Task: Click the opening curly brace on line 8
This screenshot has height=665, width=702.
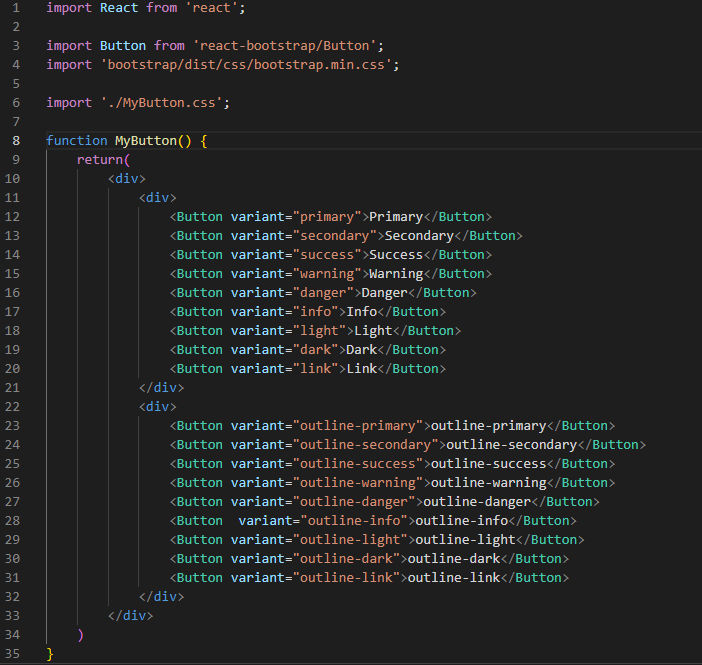Action: tap(204, 141)
